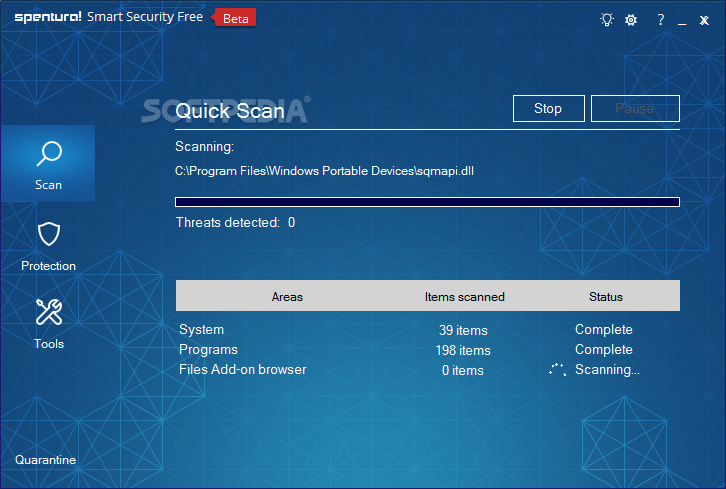The width and height of the screenshot is (726, 489).
Task: Click the sqmapi.dll scanning file path
Action: [324, 171]
